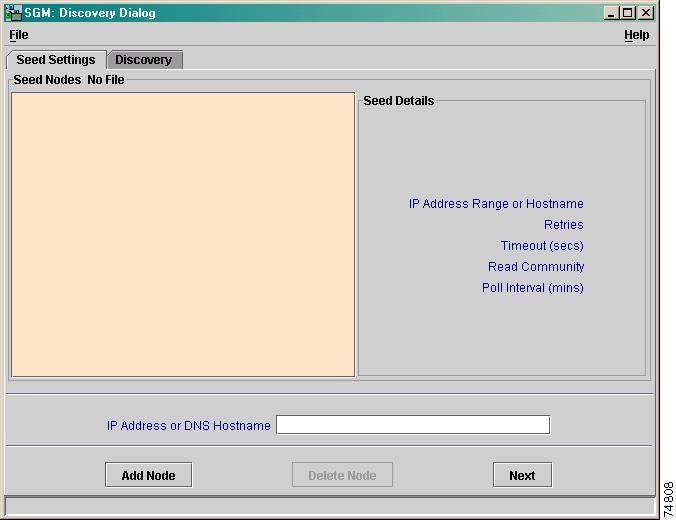
Task: Click the Poll Interval (mins) label
Action: [x=533, y=288]
